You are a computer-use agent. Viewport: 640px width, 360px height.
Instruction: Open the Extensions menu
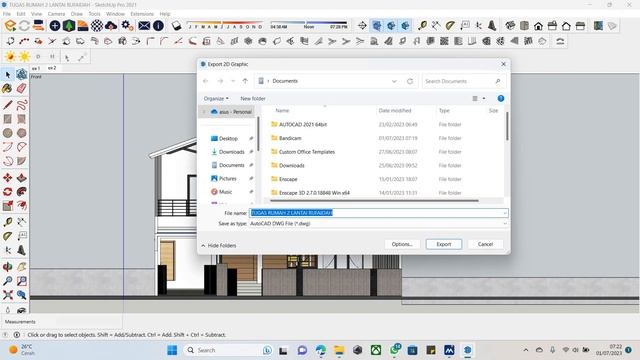(x=142, y=14)
